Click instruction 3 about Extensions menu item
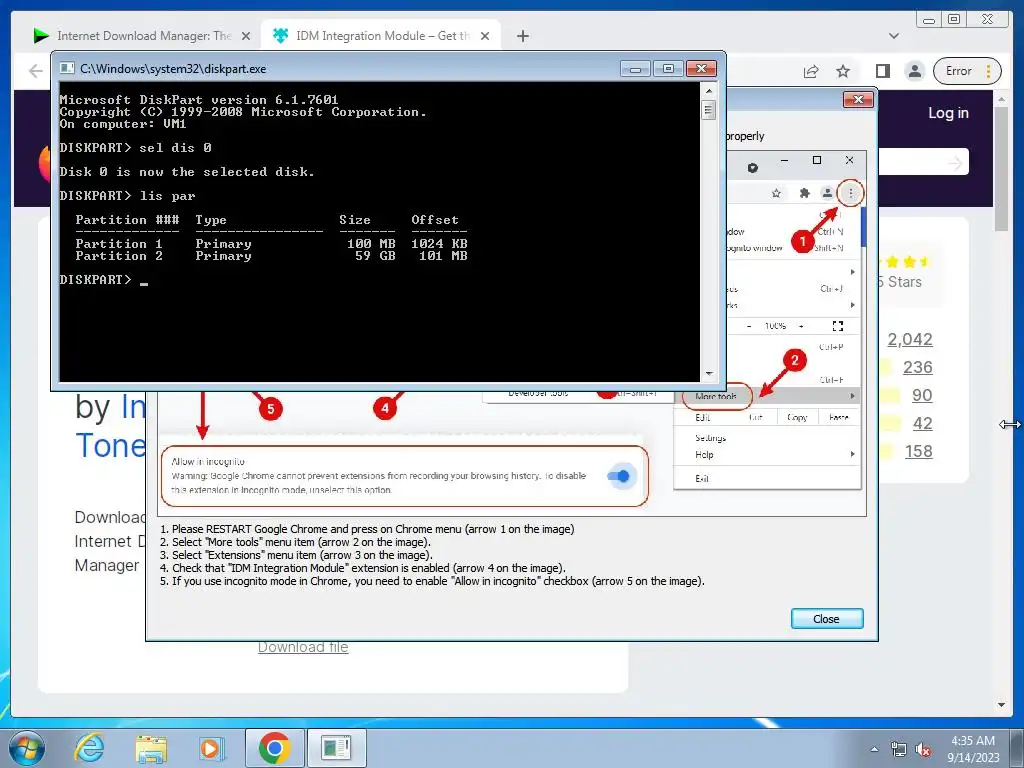This screenshot has width=1024, height=768. pos(296,555)
